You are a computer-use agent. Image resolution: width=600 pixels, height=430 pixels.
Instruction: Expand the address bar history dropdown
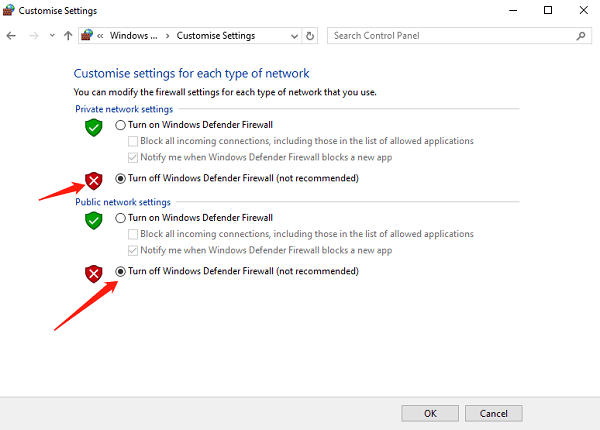point(294,36)
